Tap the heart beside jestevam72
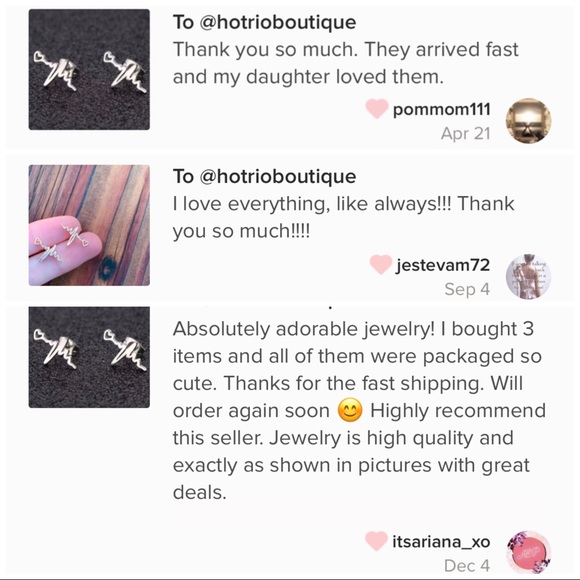The width and height of the screenshot is (580, 580). click(x=381, y=264)
